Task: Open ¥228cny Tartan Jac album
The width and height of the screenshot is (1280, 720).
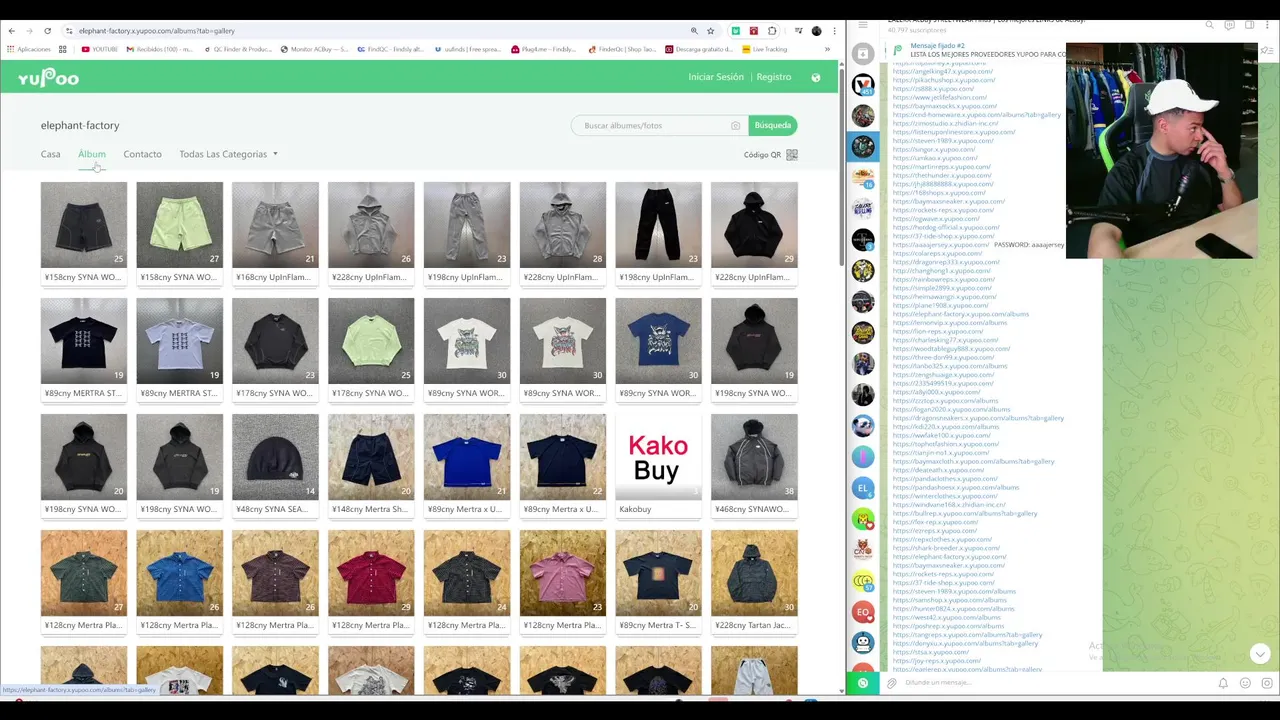Action: (754, 581)
